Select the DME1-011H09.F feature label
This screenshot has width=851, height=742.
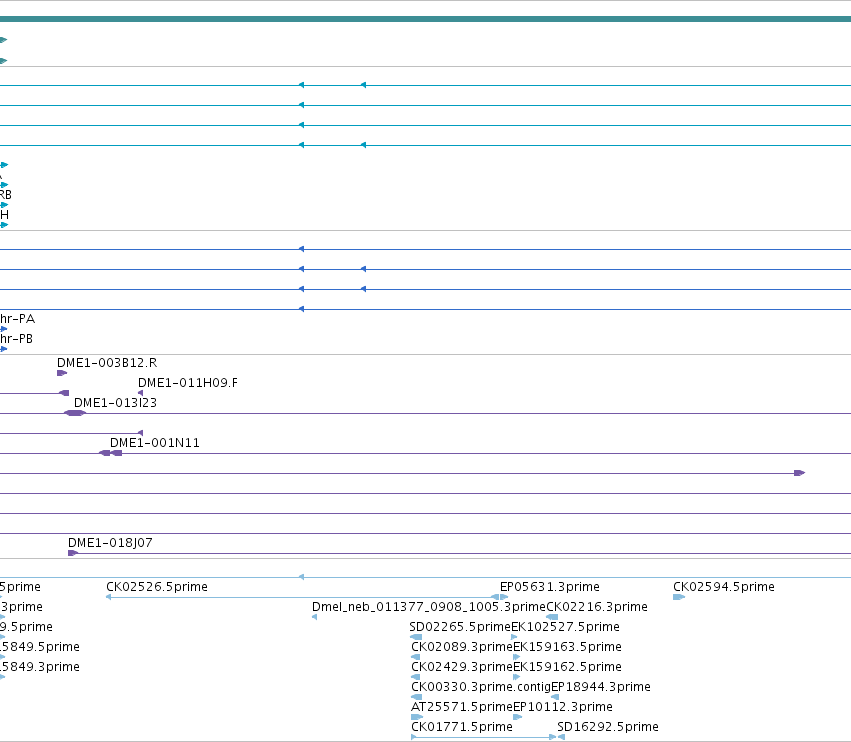188,383
